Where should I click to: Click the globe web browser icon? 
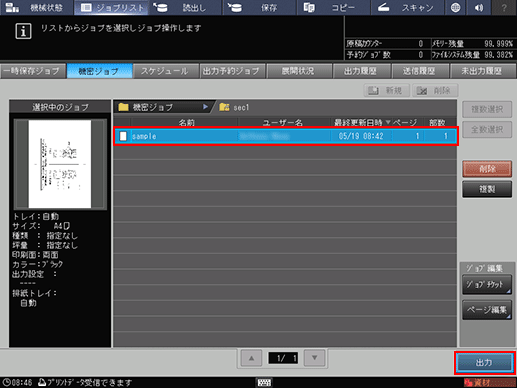(455, 7)
